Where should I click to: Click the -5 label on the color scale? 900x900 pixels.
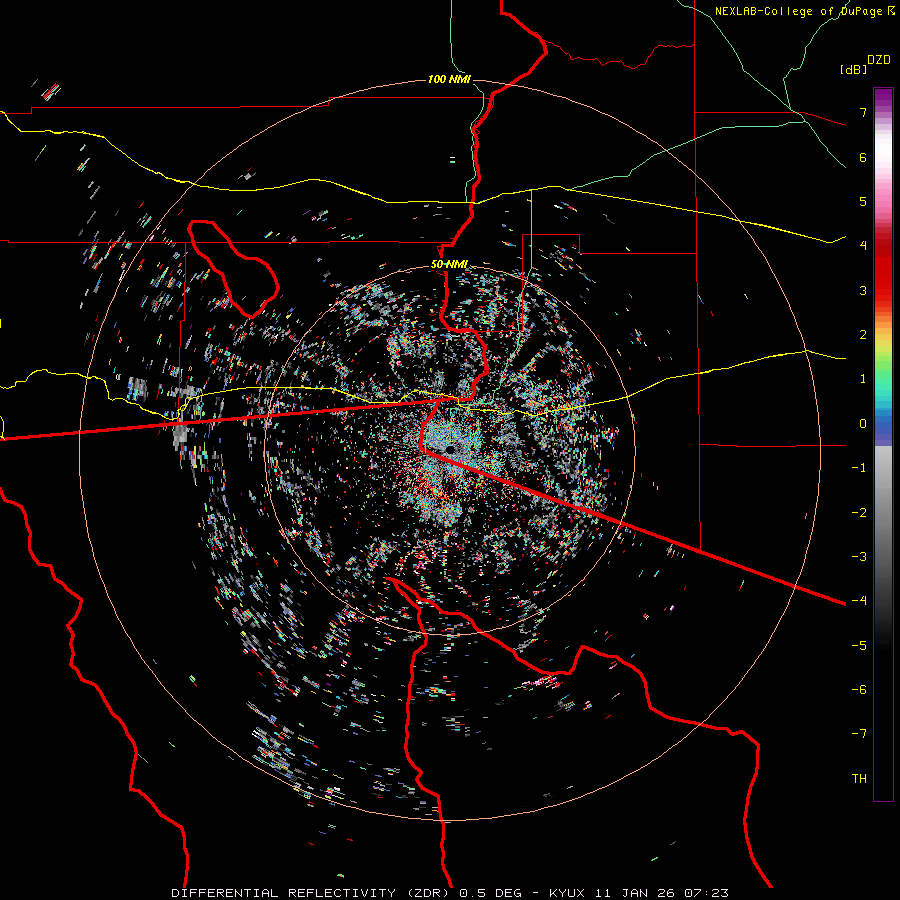(x=859, y=645)
